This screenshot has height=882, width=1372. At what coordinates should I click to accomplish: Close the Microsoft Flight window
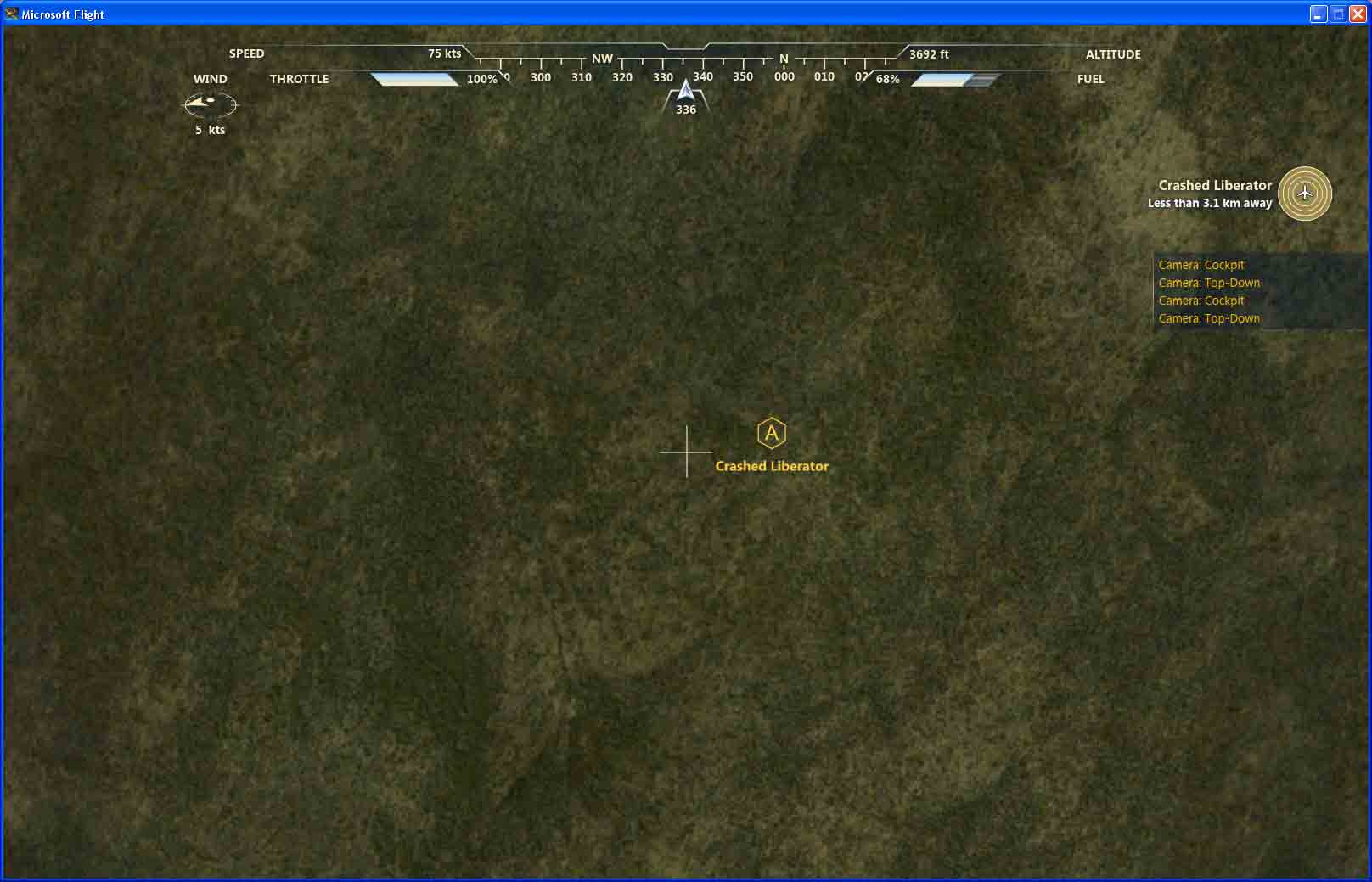click(x=1357, y=14)
